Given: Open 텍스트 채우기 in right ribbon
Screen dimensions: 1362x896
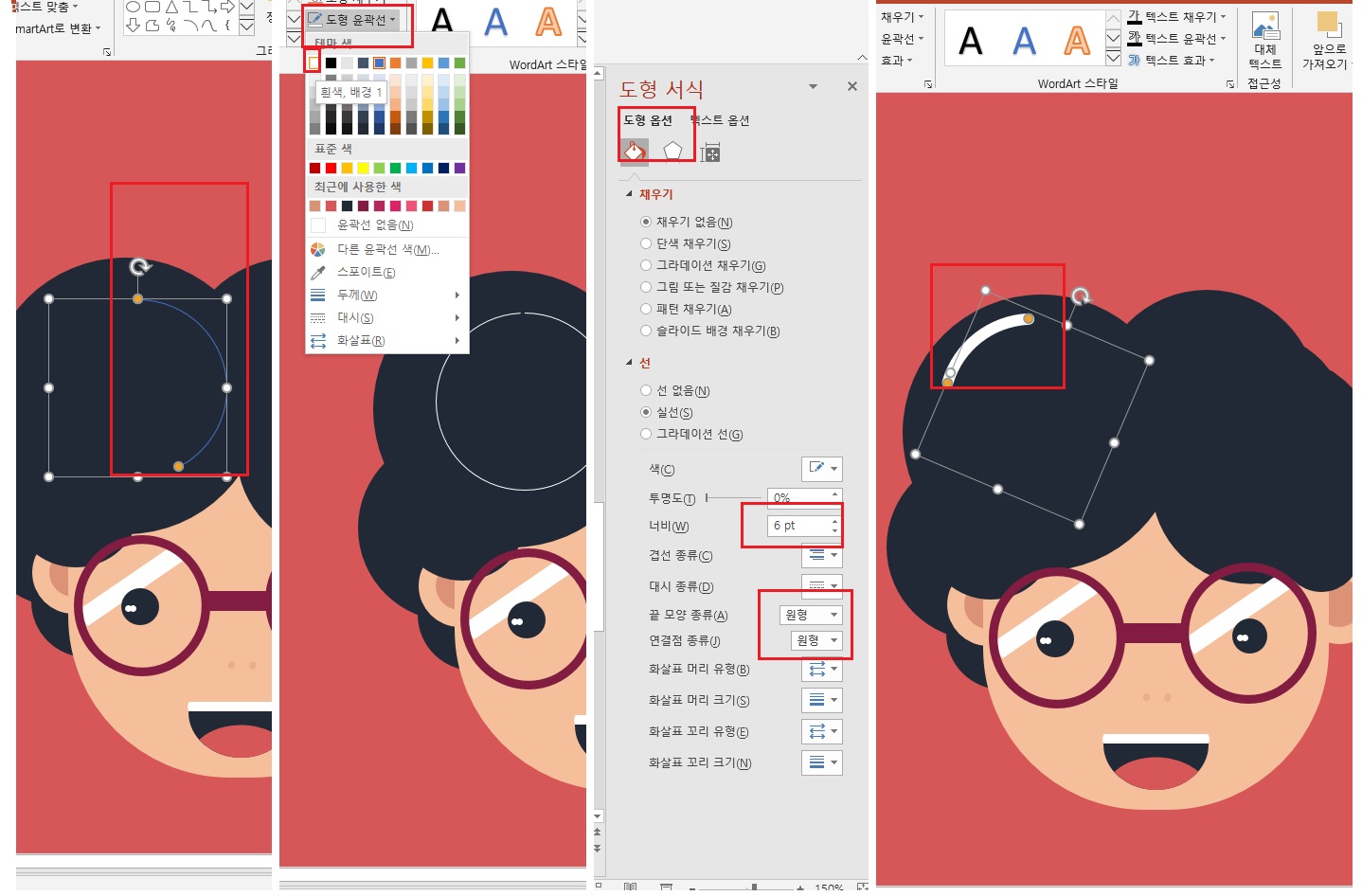Looking at the screenshot, I should click(x=1176, y=17).
